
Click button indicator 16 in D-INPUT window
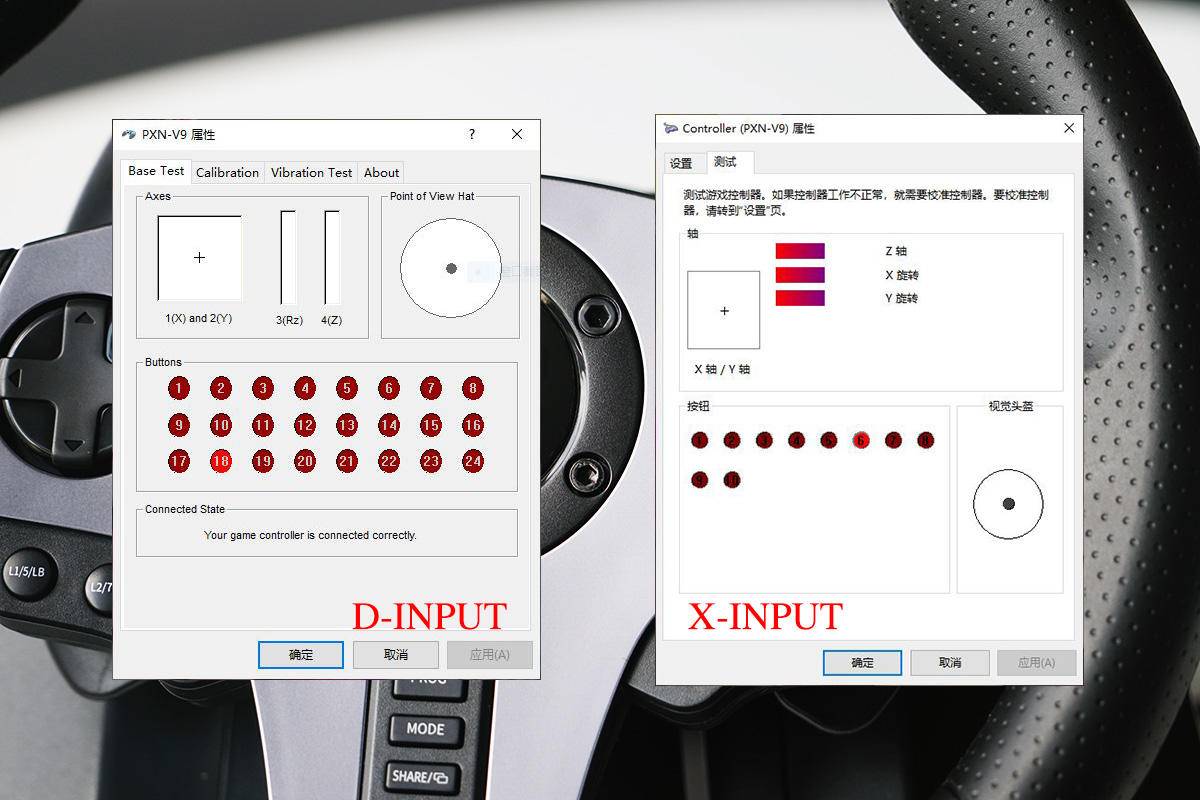[473, 425]
